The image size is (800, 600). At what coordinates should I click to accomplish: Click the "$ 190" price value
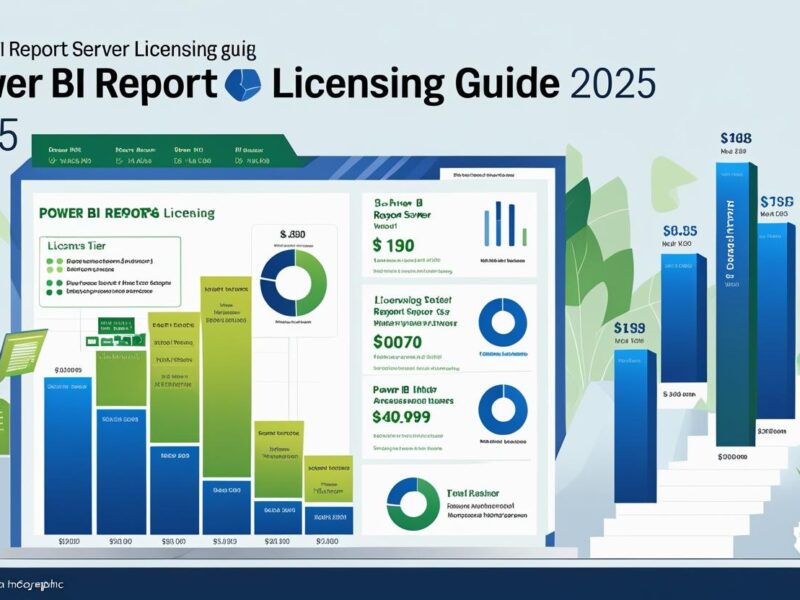click(392, 244)
